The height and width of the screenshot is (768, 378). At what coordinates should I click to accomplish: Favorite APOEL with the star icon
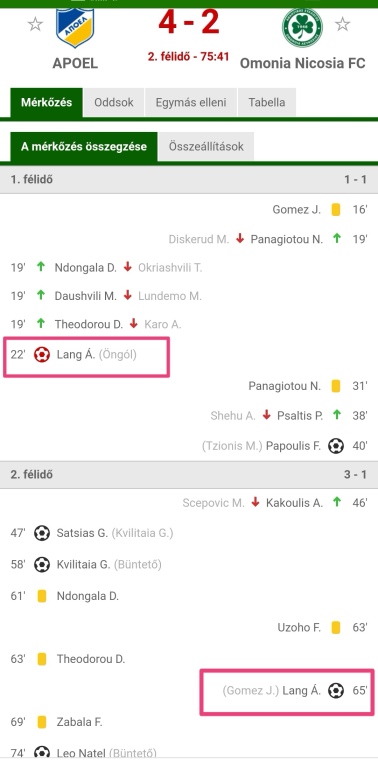[x=35, y=24]
